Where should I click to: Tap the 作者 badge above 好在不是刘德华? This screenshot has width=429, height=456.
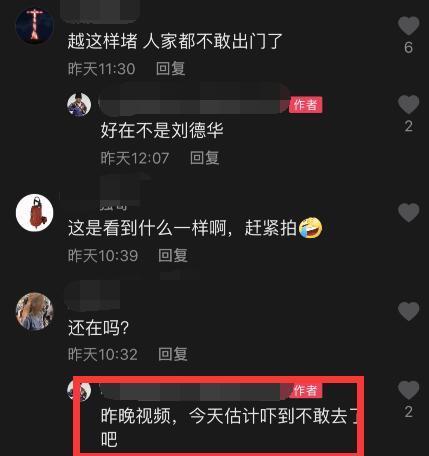305,105
